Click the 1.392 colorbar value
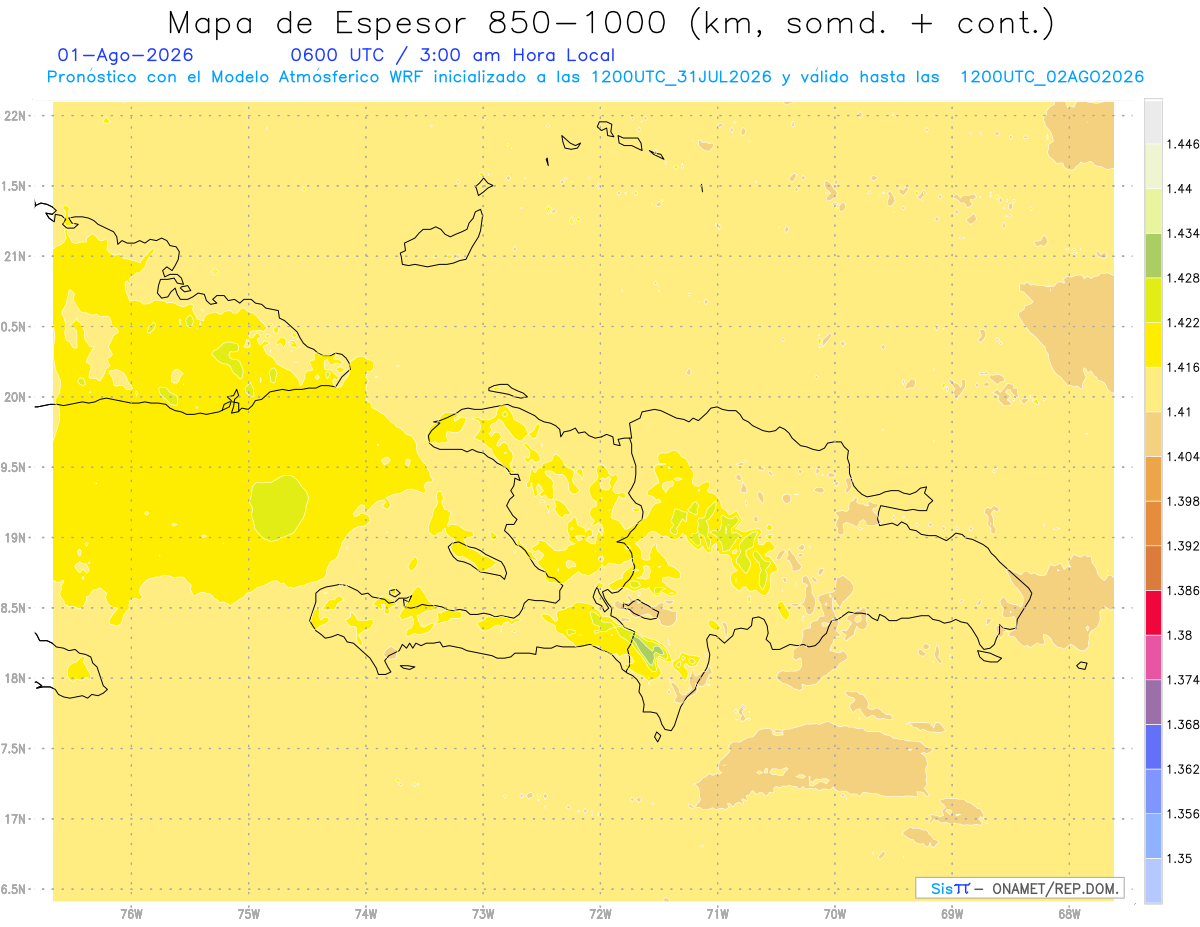Viewport: 1200px width, 927px height. (x=1183, y=546)
